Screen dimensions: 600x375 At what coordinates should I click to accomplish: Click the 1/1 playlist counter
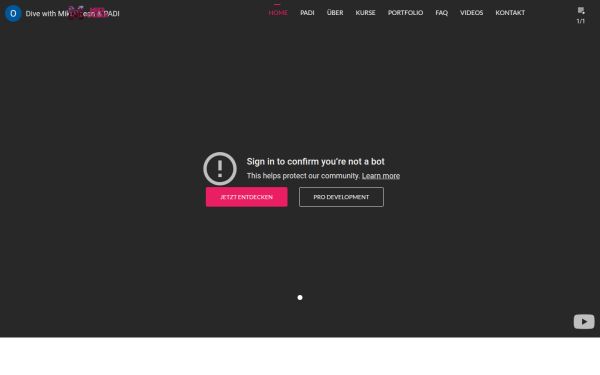[581, 21]
